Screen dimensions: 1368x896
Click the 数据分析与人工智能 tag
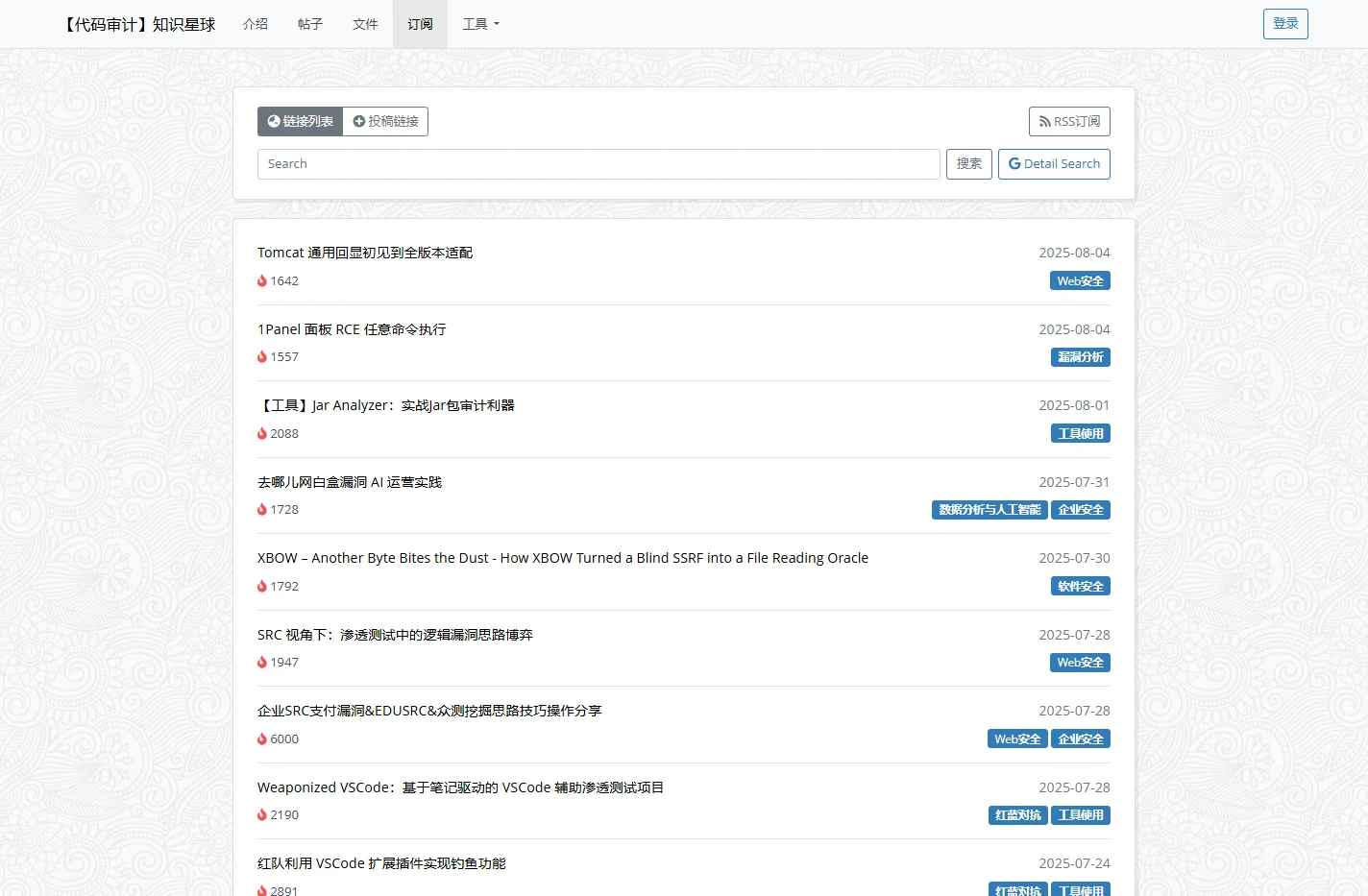989,510
